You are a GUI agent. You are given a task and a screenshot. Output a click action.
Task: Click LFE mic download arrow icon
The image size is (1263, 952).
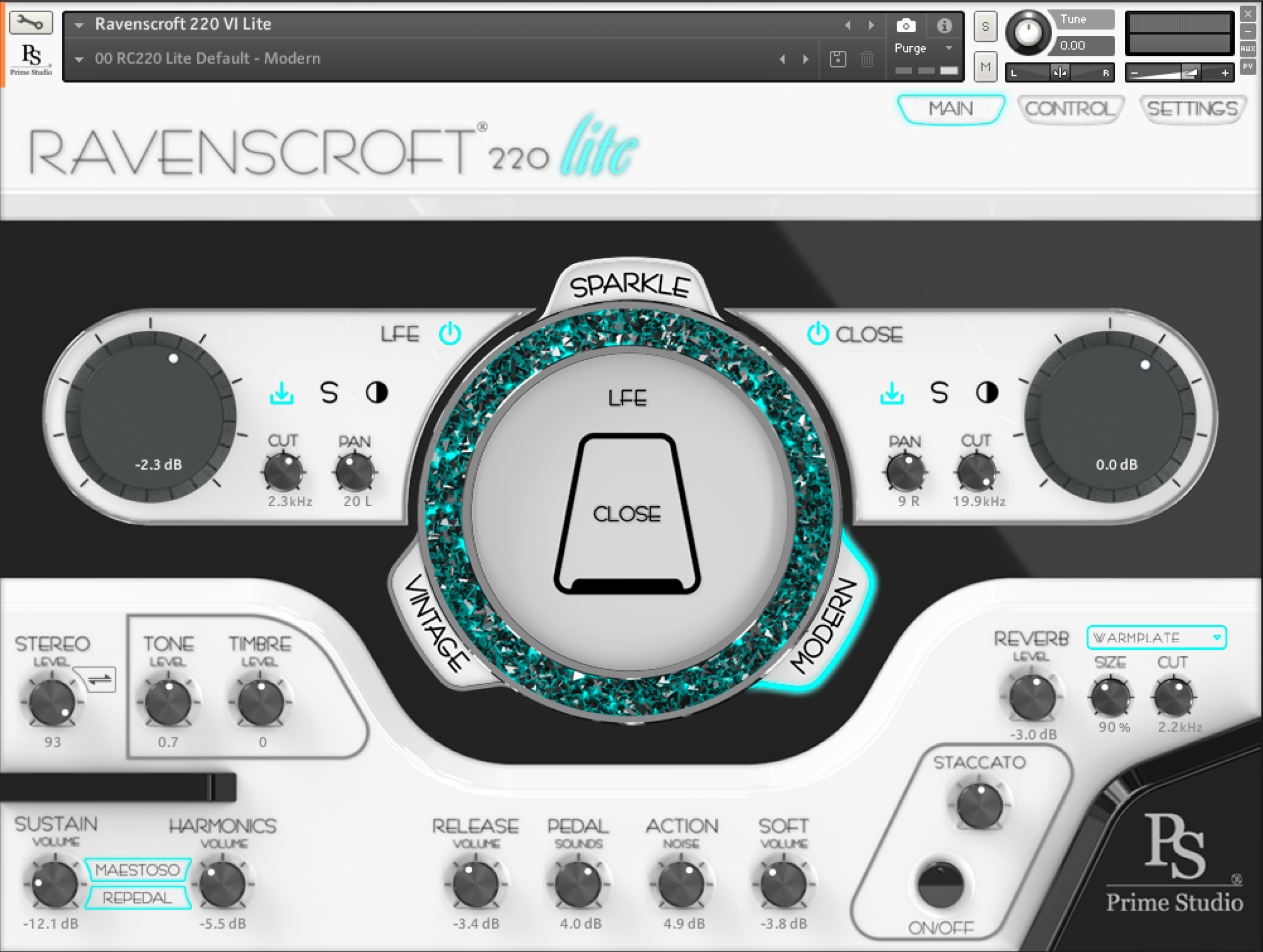coord(281,393)
